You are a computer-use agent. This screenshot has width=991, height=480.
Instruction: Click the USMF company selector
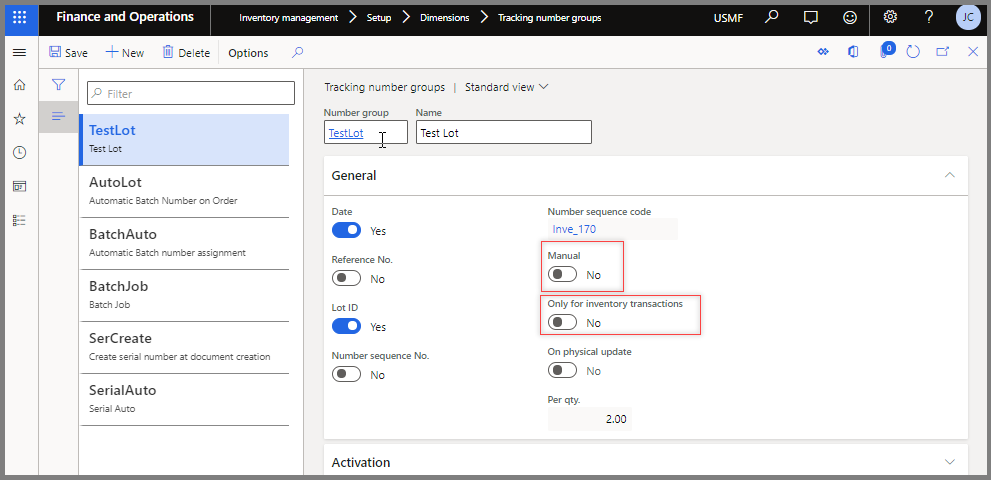tap(728, 18)
